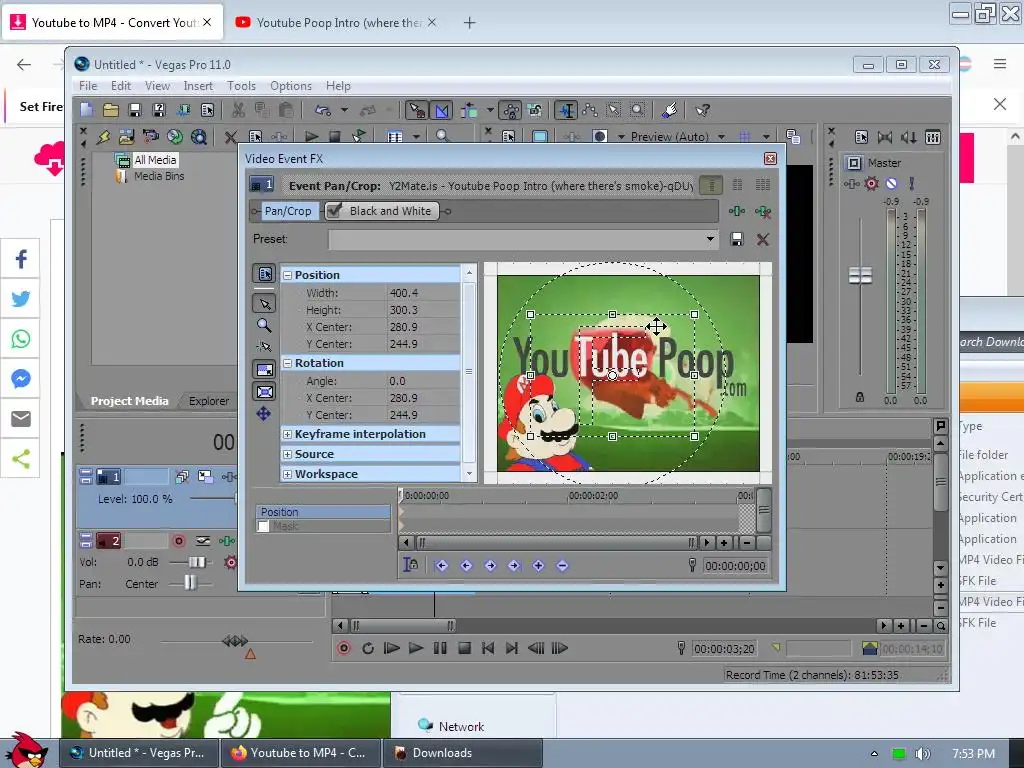Toggle Size About Center icon

(264, 392)
